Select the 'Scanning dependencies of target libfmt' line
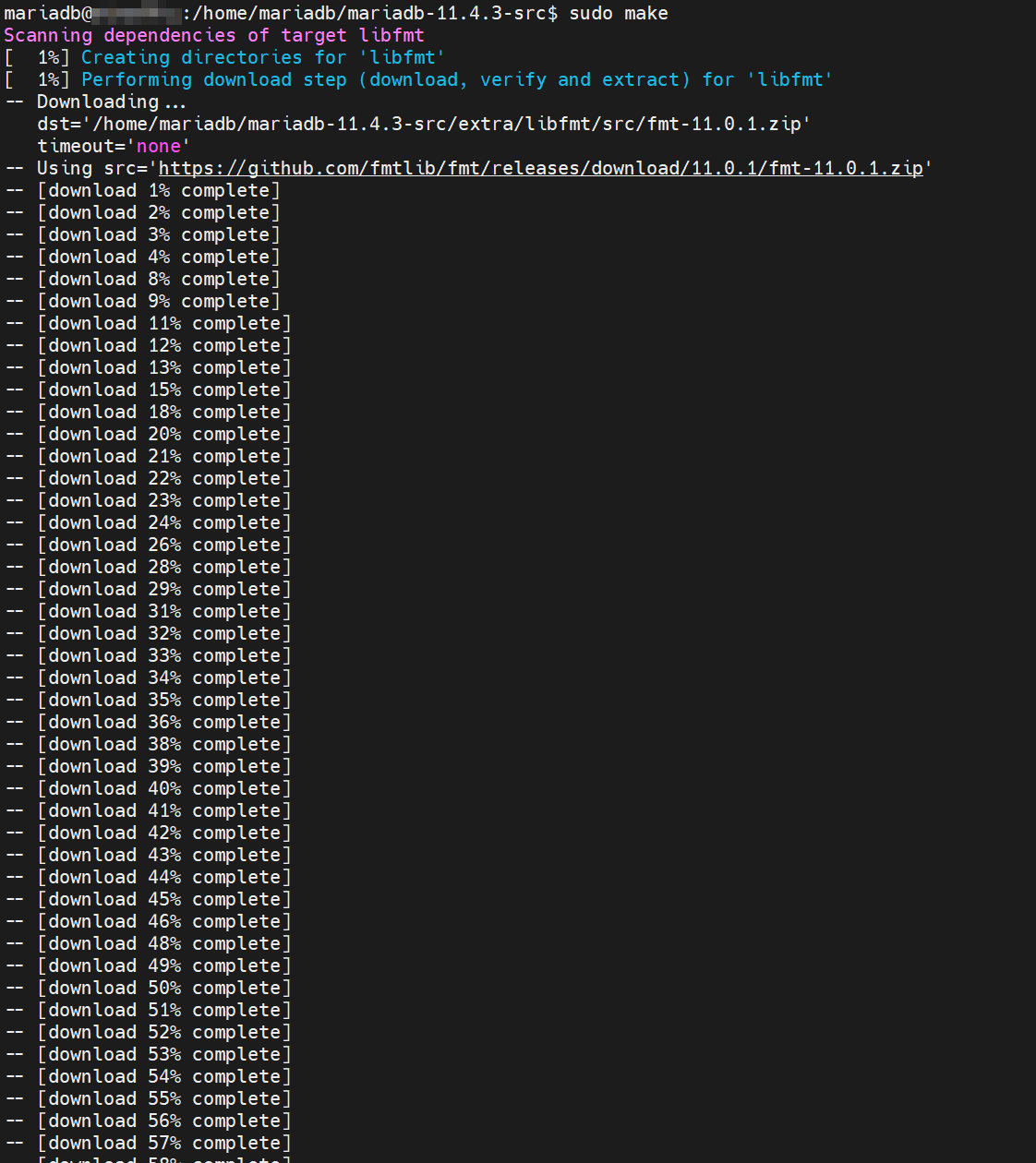This screenshot has width=1036, height=1163. [x=214, y=35]
